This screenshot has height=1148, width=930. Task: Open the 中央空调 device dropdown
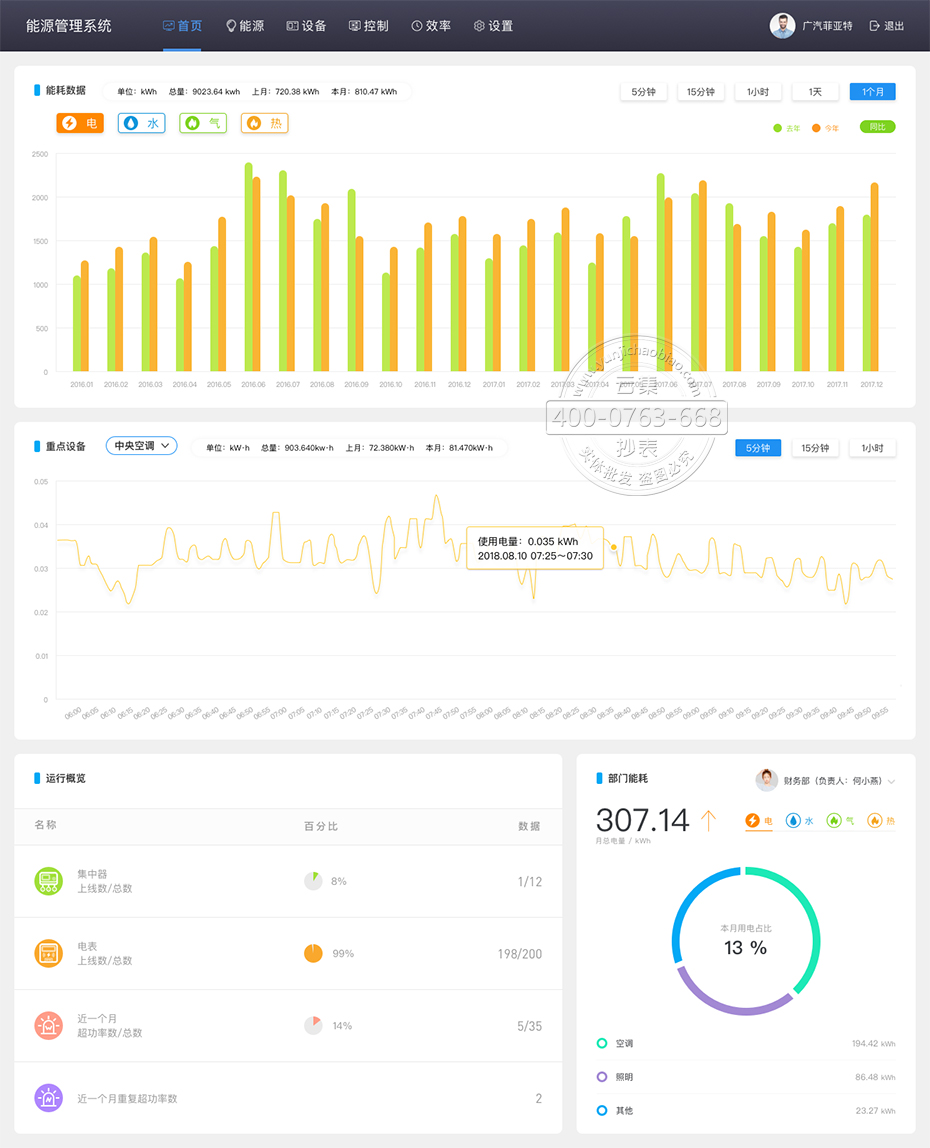click(141, 446)
